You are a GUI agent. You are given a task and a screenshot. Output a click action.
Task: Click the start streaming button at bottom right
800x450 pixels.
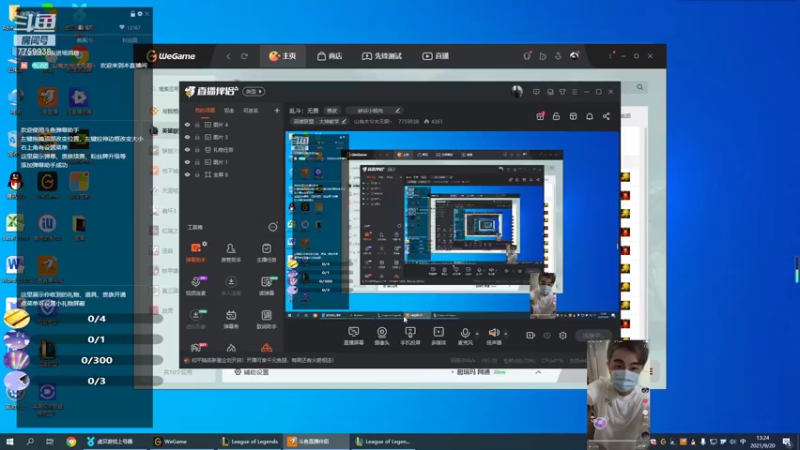pyautogui.click(x=592, y=335)
